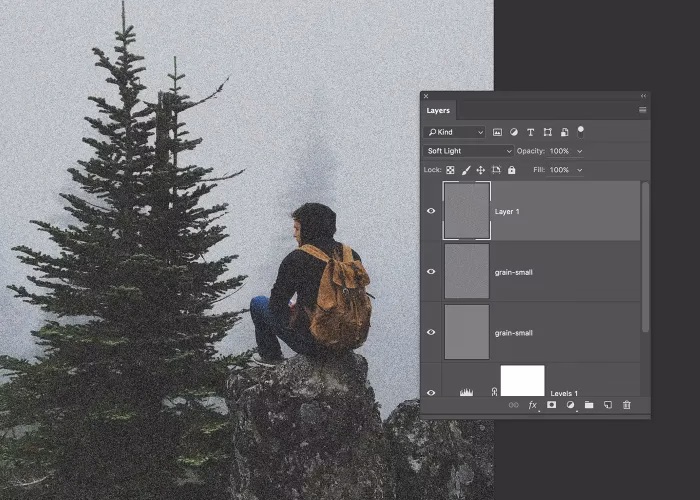Create a new layer

(608, 405)
